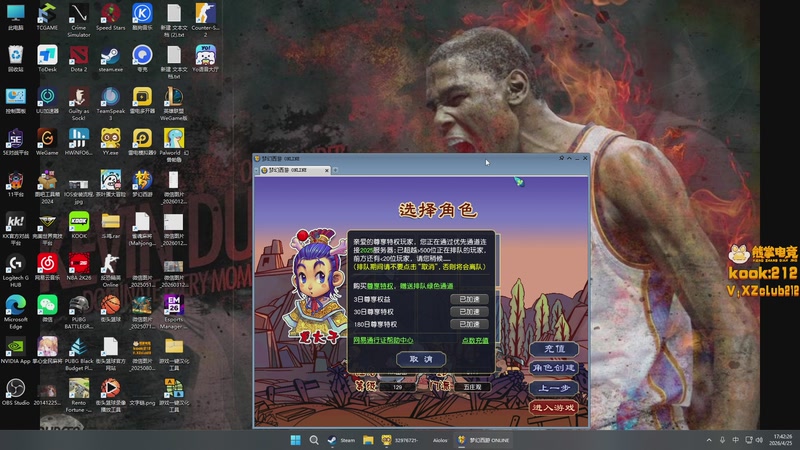Click the 上一步 previous step button
The width and height of the screenshot is (800, 450).
pyautogui.click(x=554, y=388)
